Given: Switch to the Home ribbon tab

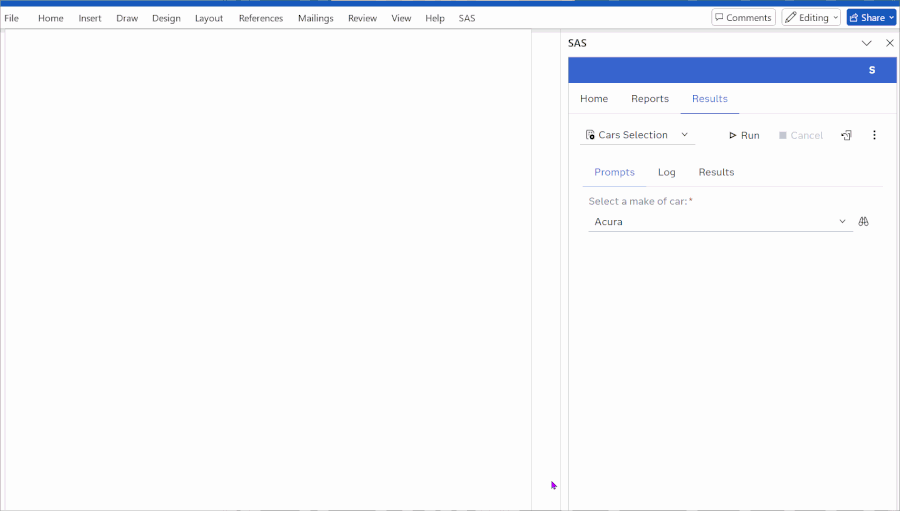Looking at the screenshot, I should 51,18.
